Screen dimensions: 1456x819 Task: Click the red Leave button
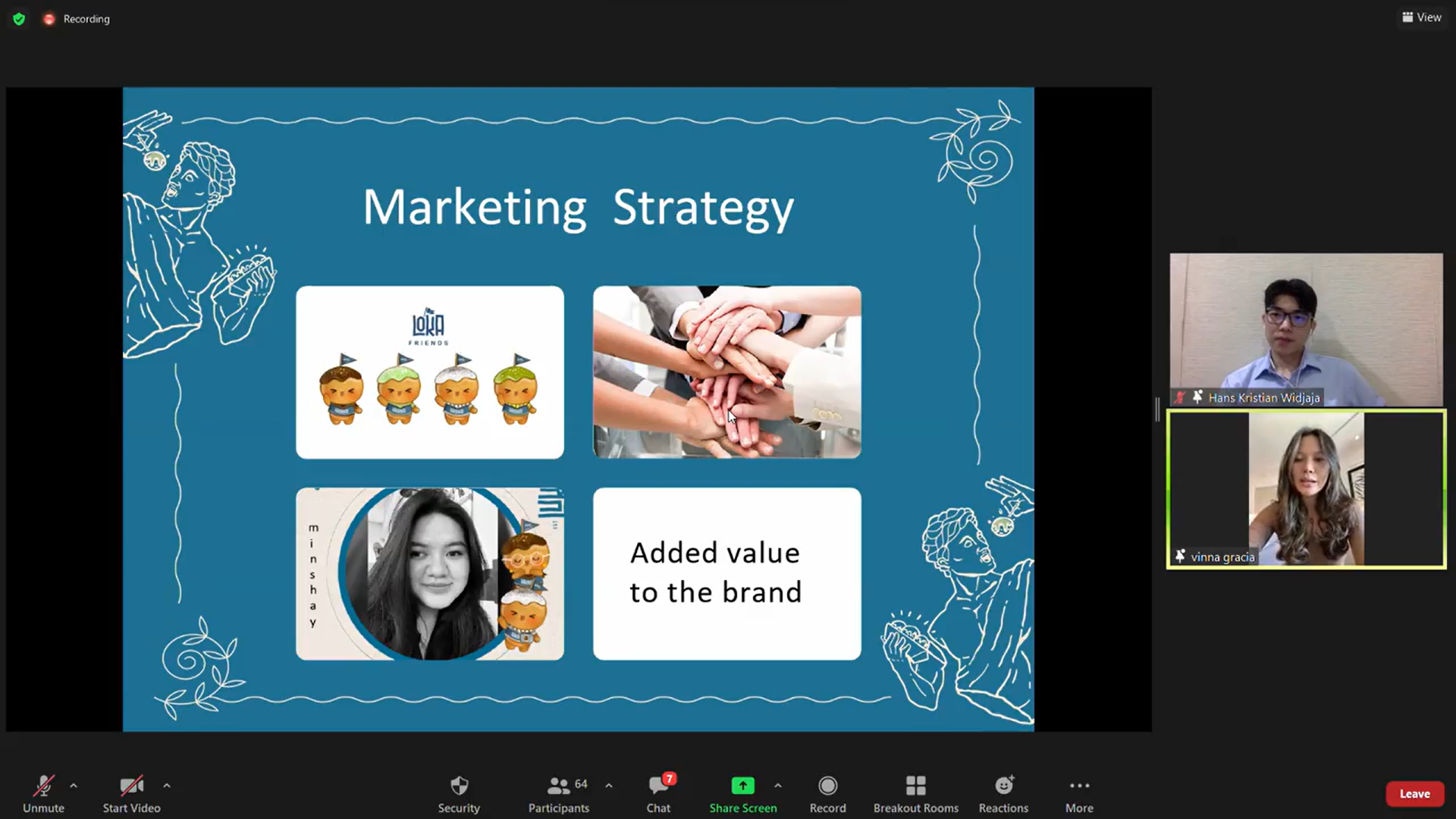(1414, 794)
